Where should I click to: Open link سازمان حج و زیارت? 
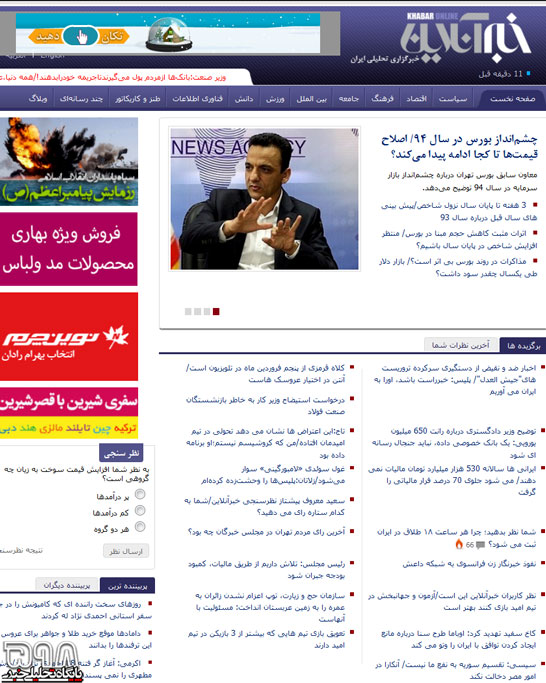point(270,607)
